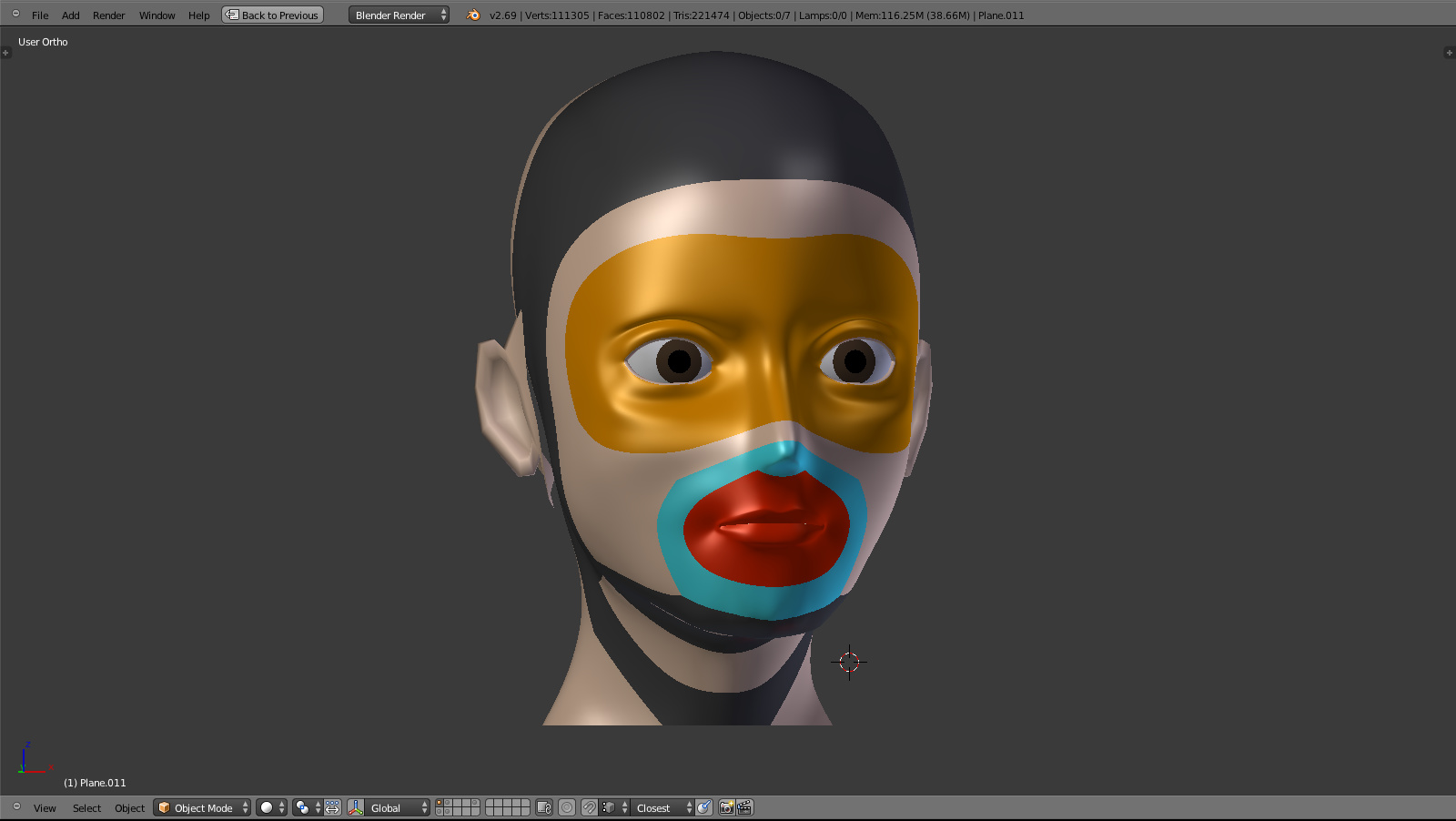Collapse the top info header menus

(x=15, y=14)
